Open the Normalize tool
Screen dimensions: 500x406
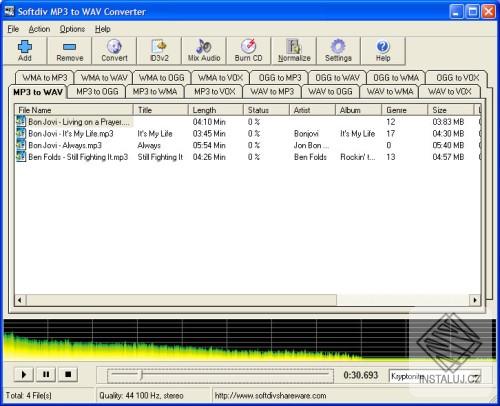coord(294,50)
